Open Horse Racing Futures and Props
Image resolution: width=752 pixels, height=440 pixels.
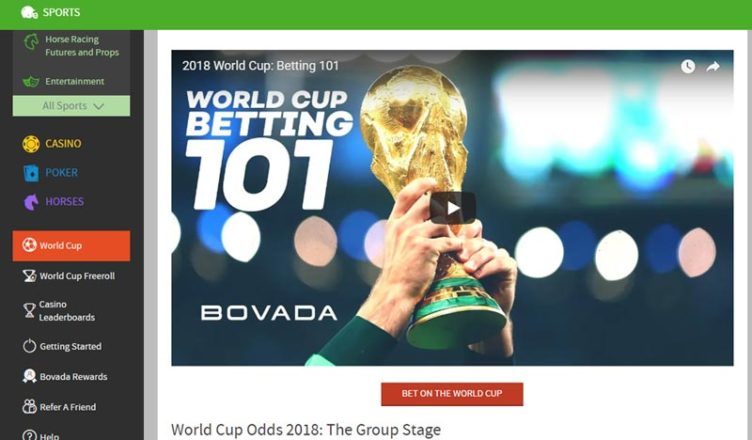tap(82, 46)
